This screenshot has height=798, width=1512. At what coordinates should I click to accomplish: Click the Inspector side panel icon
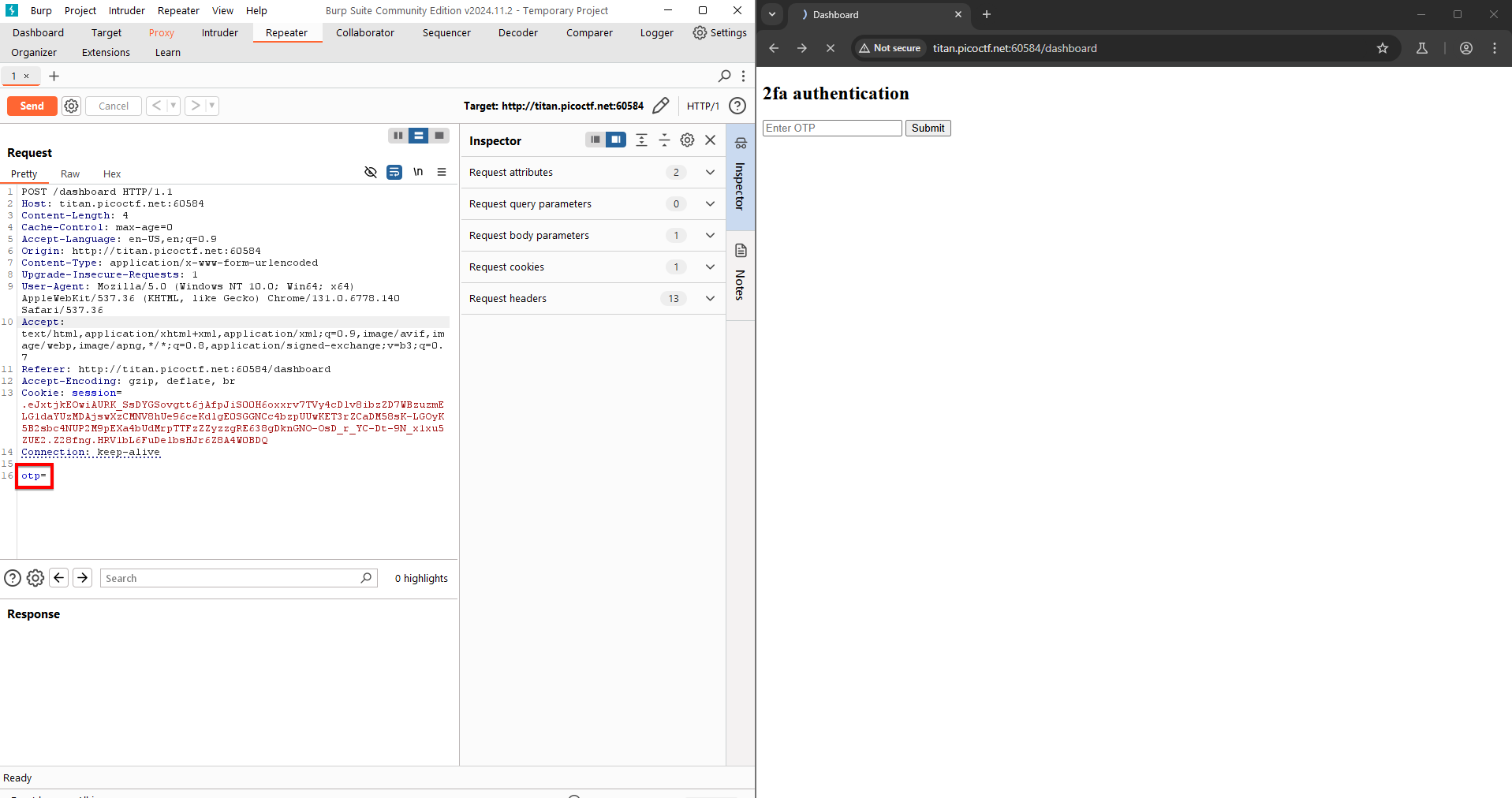coord(741,143)
